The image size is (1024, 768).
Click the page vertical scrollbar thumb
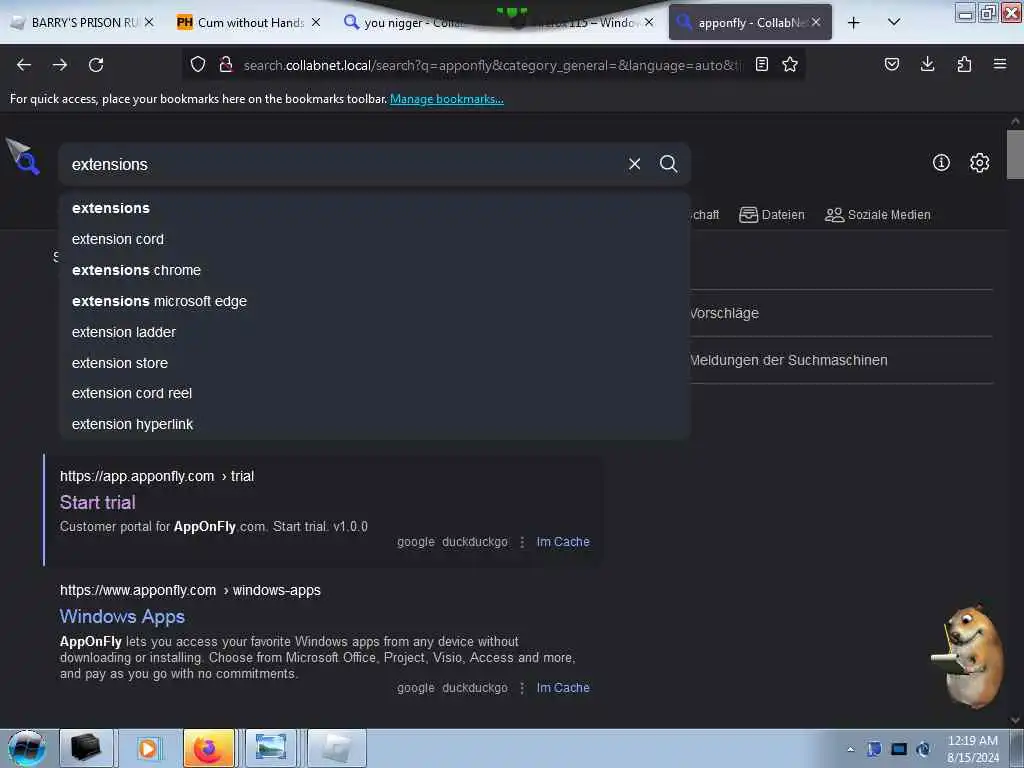click(1015, 154)
